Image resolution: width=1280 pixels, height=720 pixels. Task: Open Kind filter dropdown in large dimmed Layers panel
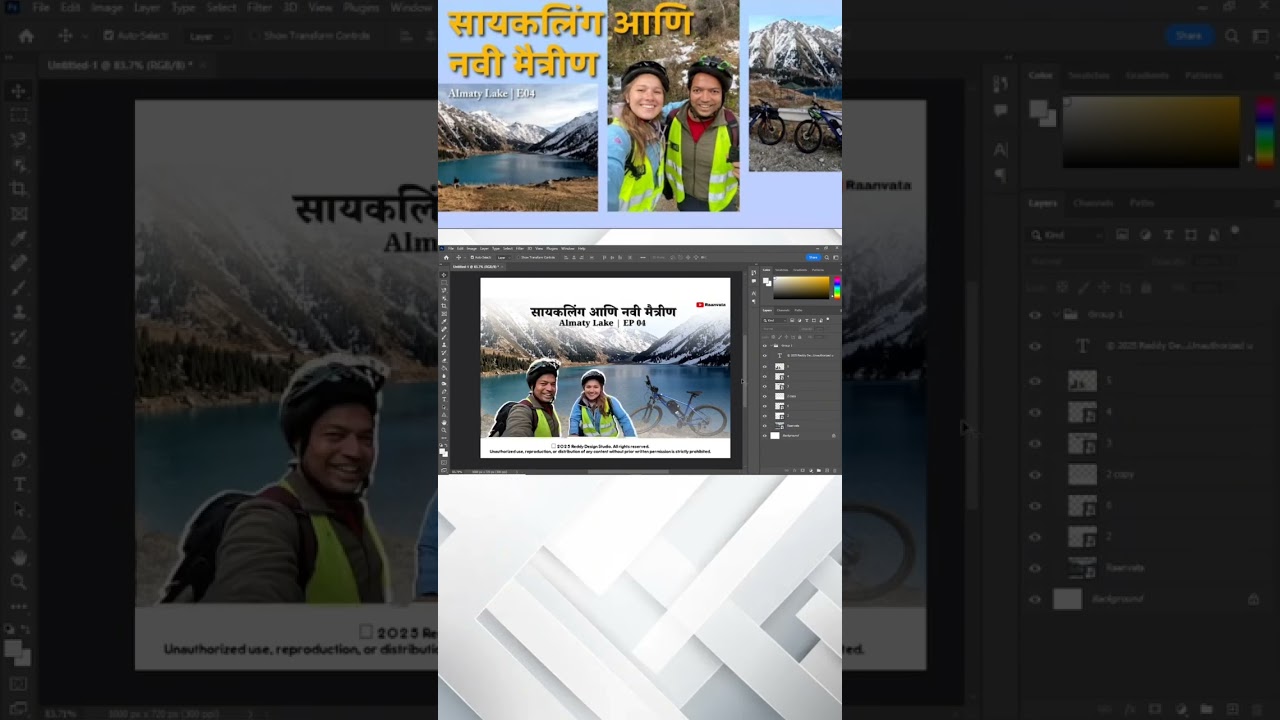[1067, 234]
